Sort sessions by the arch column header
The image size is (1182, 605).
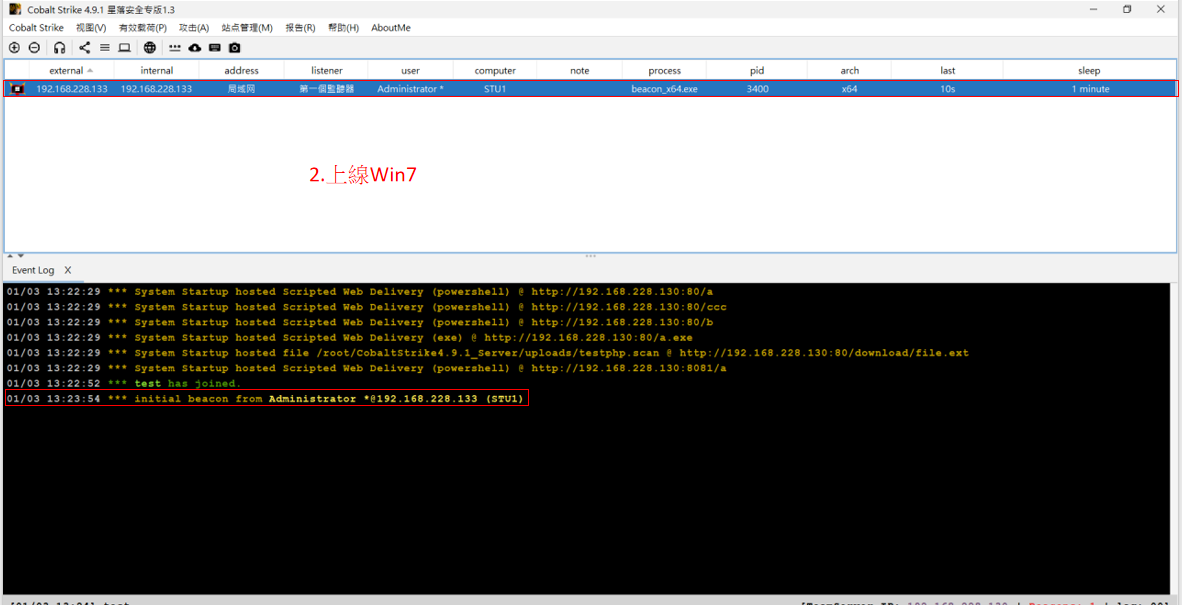(x=850, y=71)
